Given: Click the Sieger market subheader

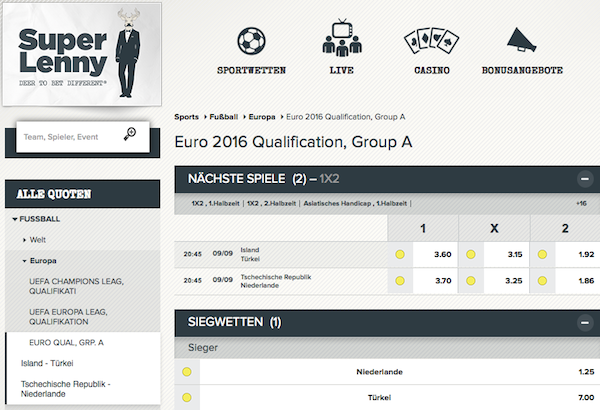Looking at the screenshot, I should 387,348.
